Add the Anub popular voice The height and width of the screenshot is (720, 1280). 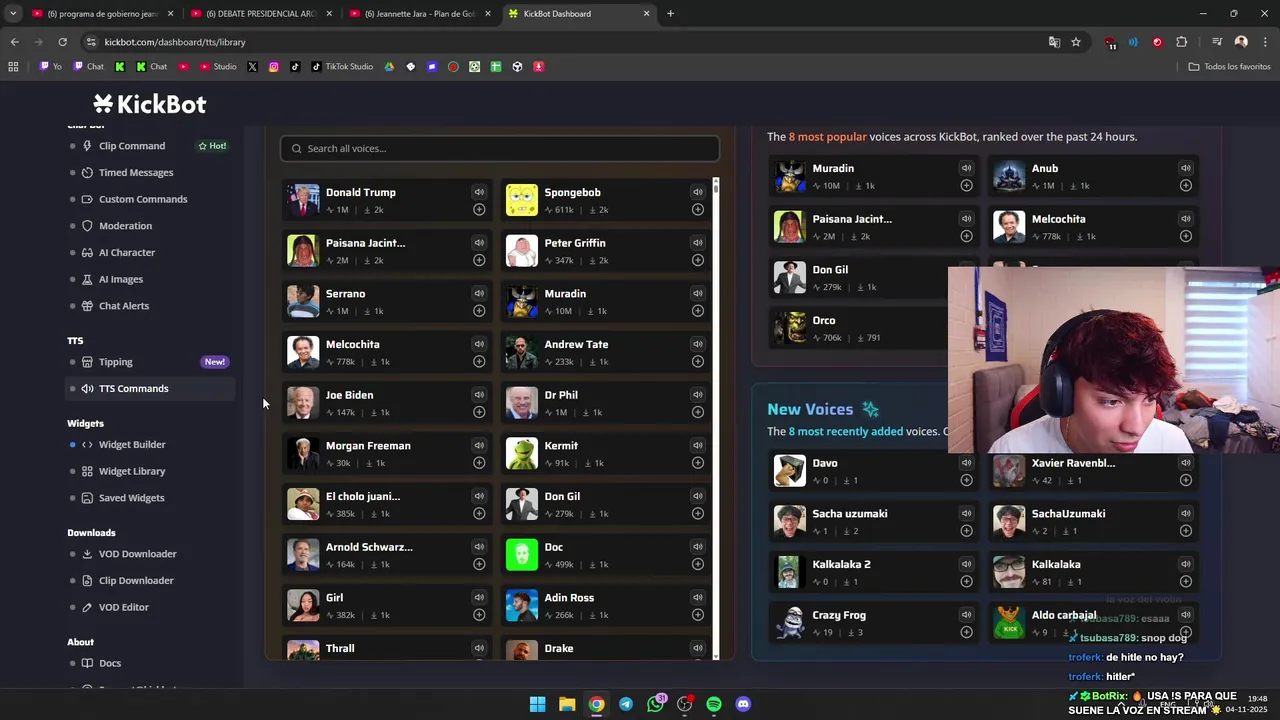[x=1185, y=185]
